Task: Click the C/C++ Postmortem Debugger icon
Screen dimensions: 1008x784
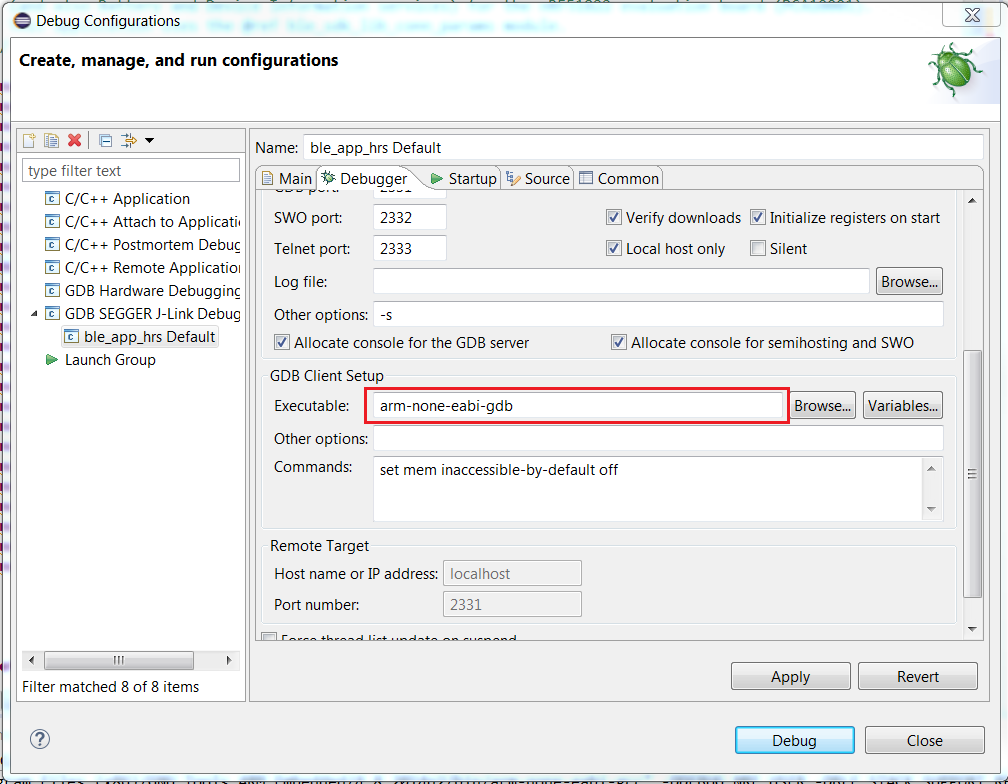Action: point(53,245)
